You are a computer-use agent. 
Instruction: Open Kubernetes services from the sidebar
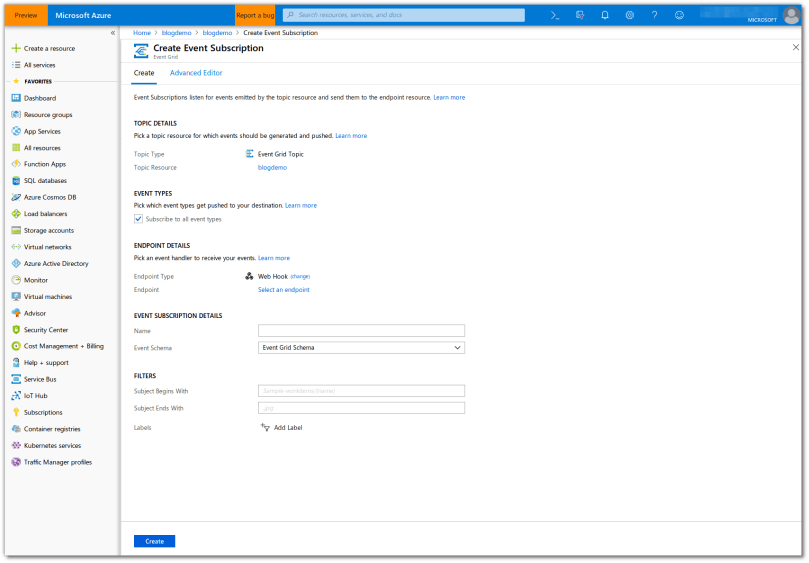click(53, 445)
